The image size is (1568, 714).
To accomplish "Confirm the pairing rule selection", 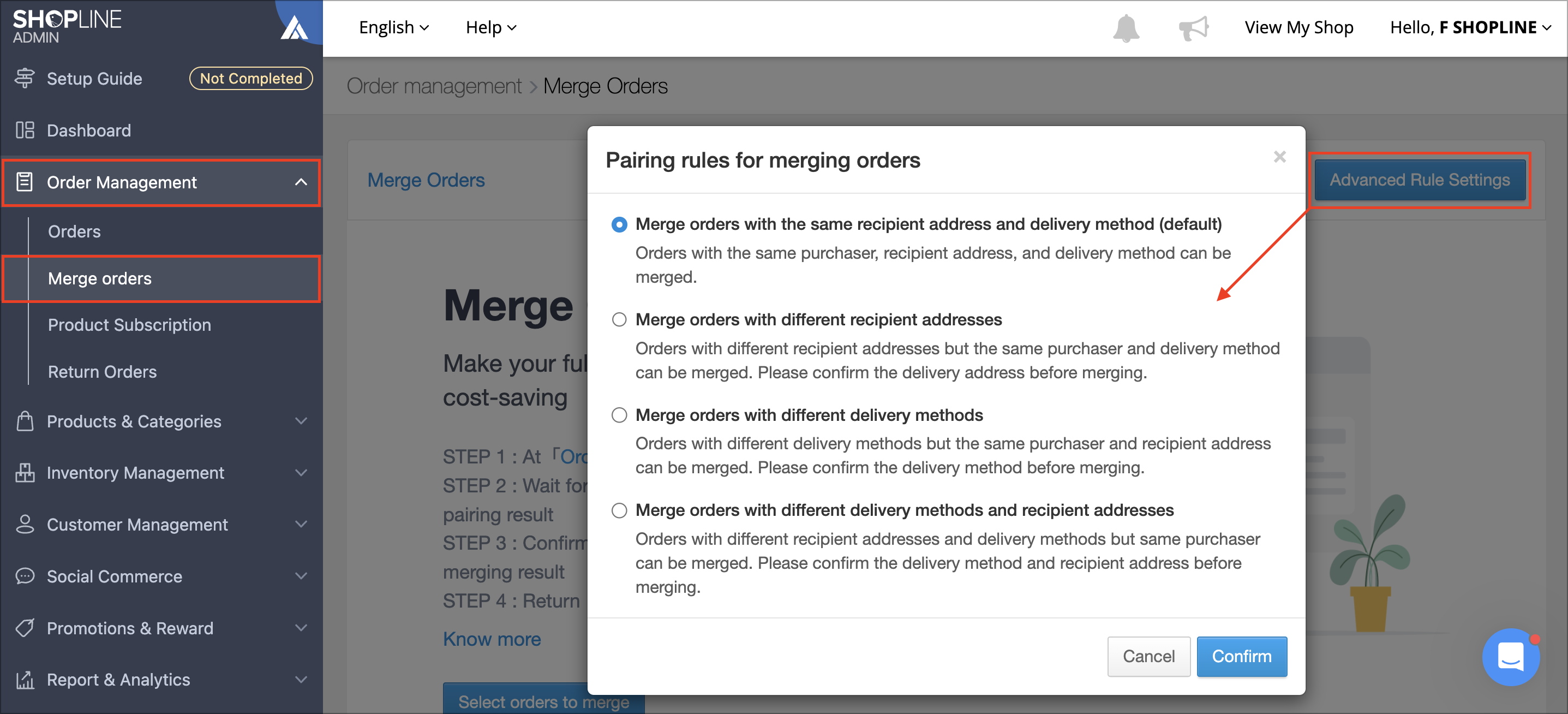I will coord(1241,656).
